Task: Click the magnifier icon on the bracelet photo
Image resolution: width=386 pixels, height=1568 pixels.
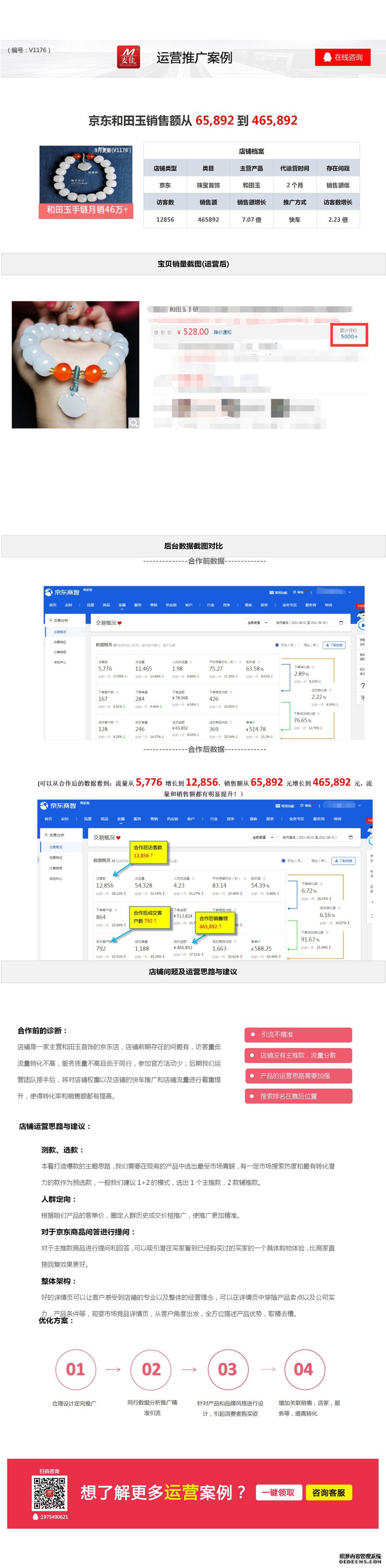Action: pyautogui.click(x=134, y=423)
